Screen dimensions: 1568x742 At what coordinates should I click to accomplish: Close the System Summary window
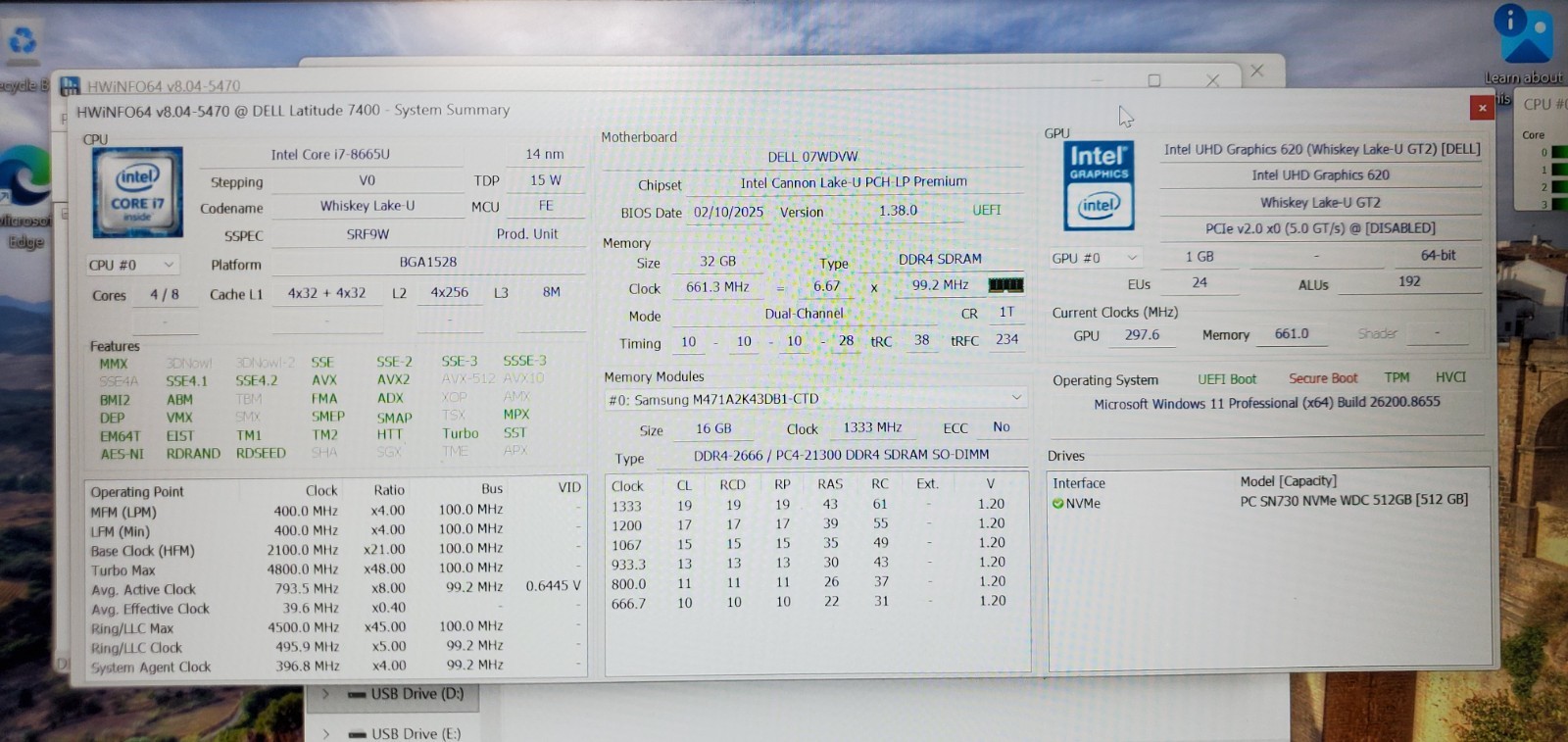click(x=1482, y=107)
